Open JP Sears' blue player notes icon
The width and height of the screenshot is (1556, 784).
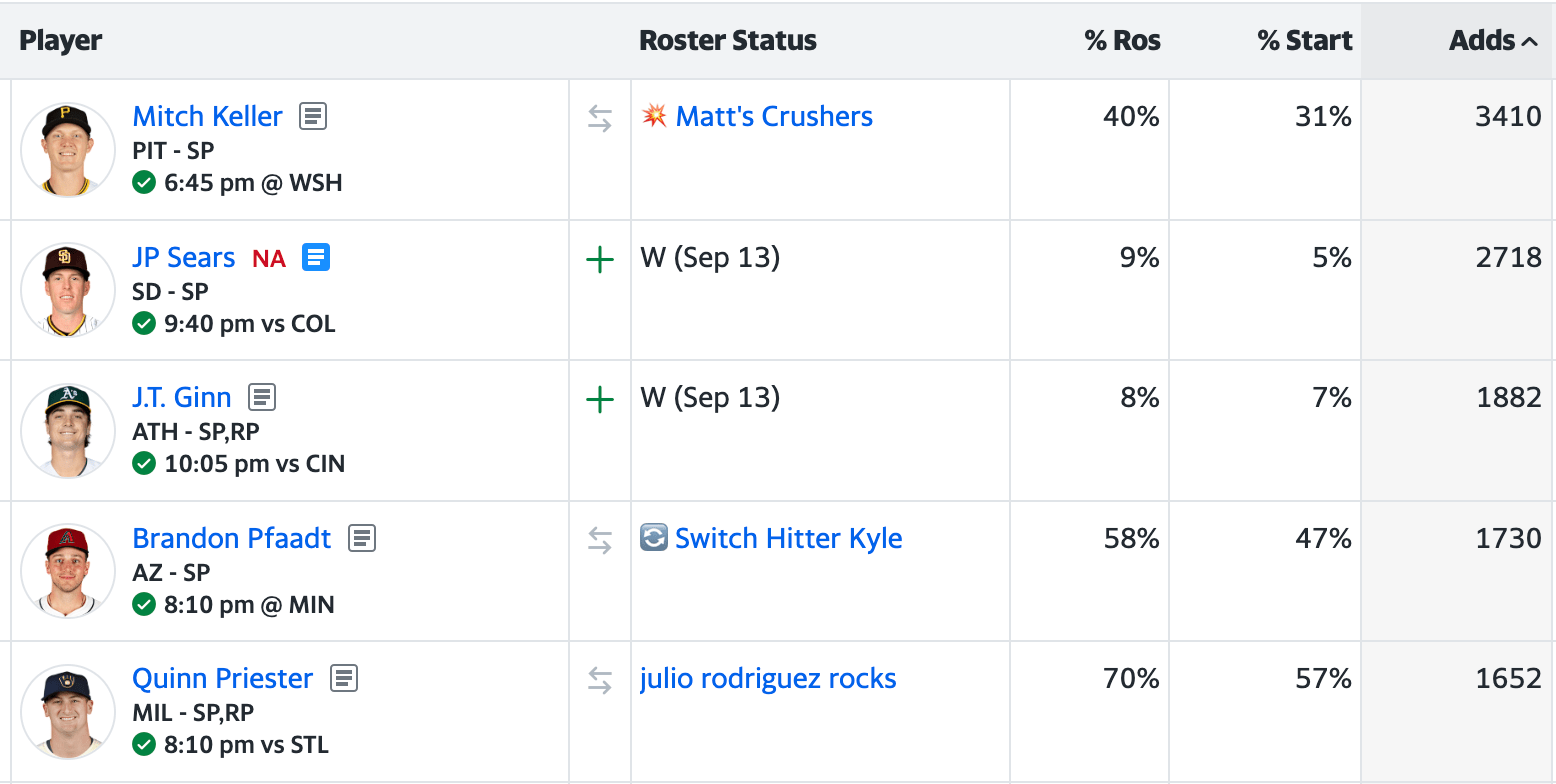click(316, 258)
